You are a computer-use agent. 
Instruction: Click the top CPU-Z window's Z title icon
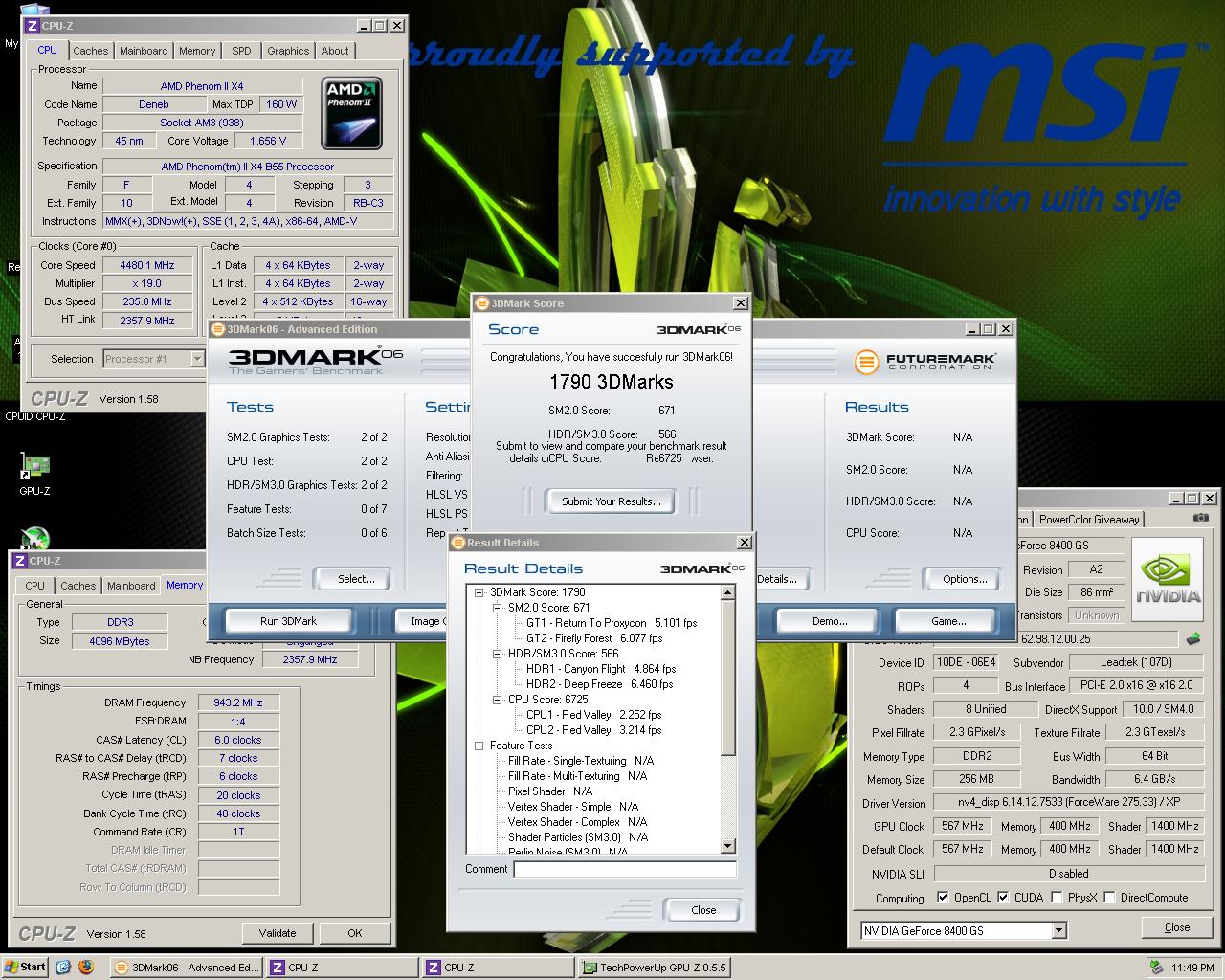pos(31,26)
